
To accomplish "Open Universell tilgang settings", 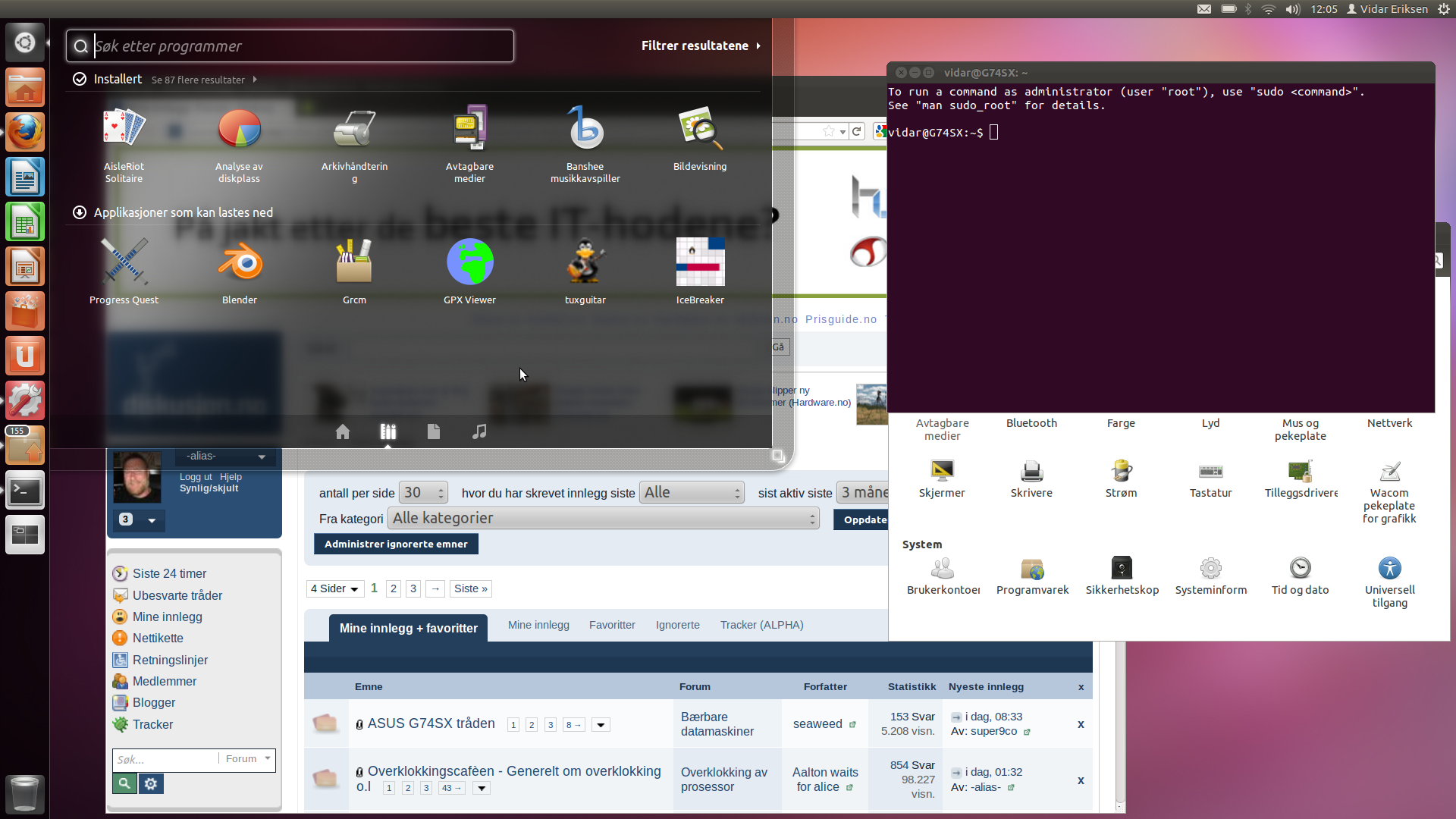I will click(x=1389, y=582).
